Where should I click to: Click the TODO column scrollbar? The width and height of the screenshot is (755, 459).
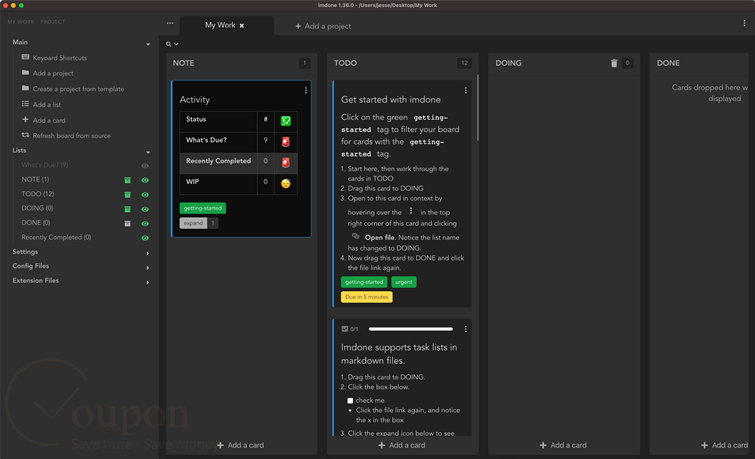478,107
